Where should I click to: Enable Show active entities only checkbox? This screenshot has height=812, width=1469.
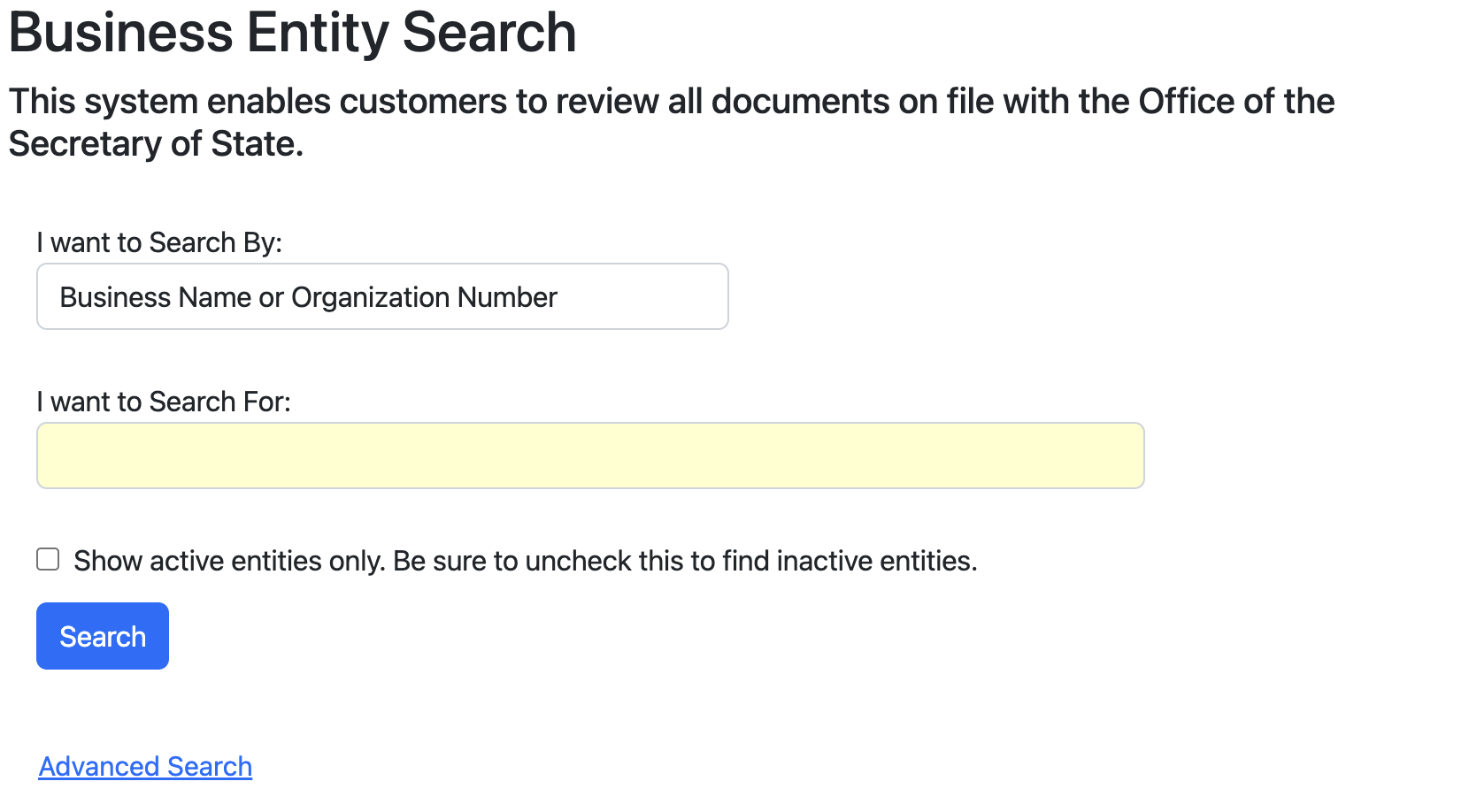48,560
